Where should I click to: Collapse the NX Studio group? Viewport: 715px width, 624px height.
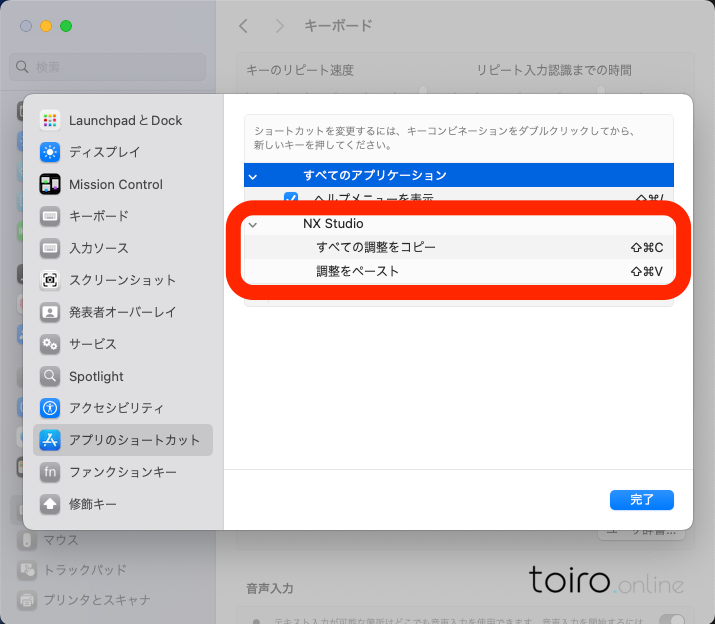click(x=253, y=224)
